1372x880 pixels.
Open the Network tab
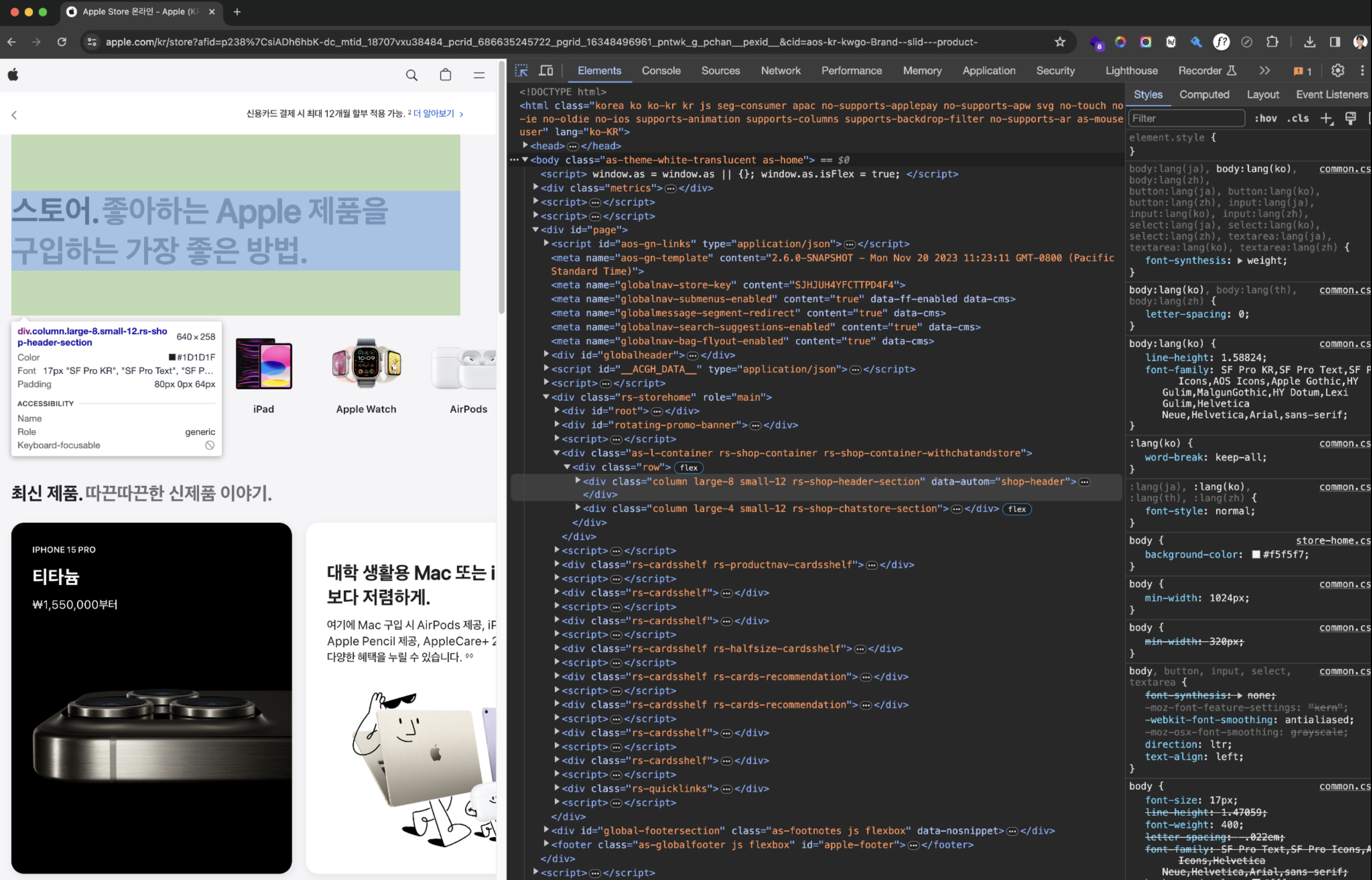click(x=780, y=70)
